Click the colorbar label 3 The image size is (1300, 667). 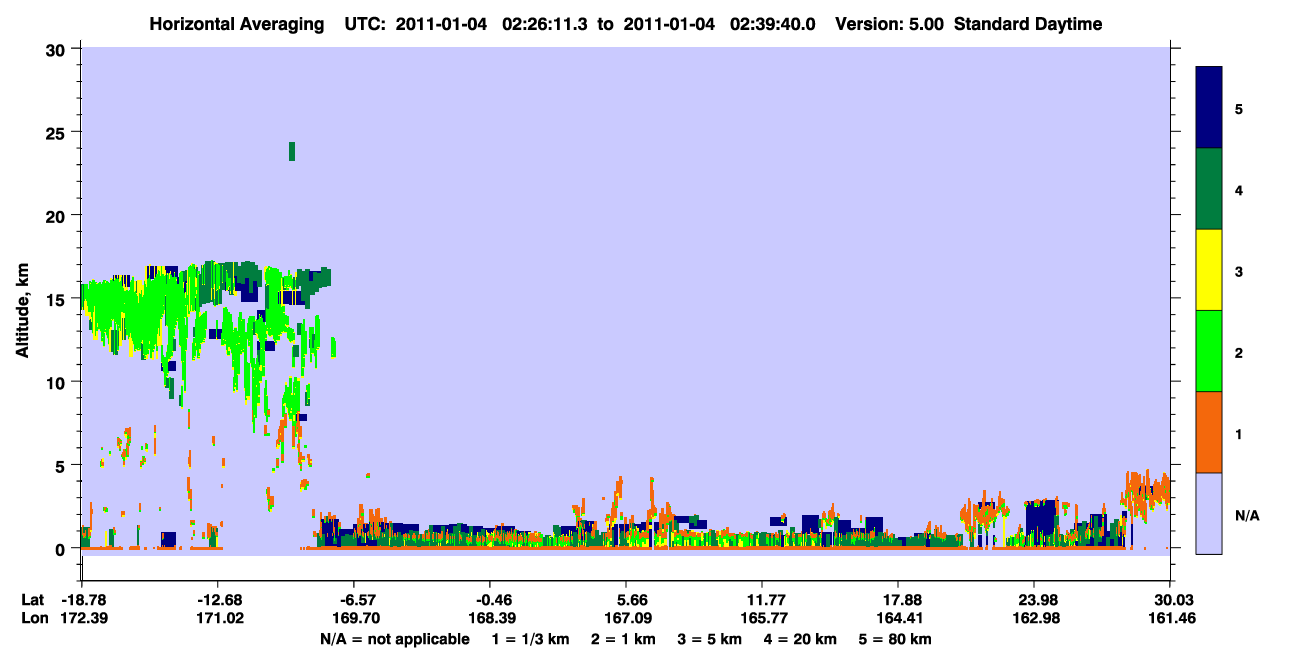[1239, 270]
